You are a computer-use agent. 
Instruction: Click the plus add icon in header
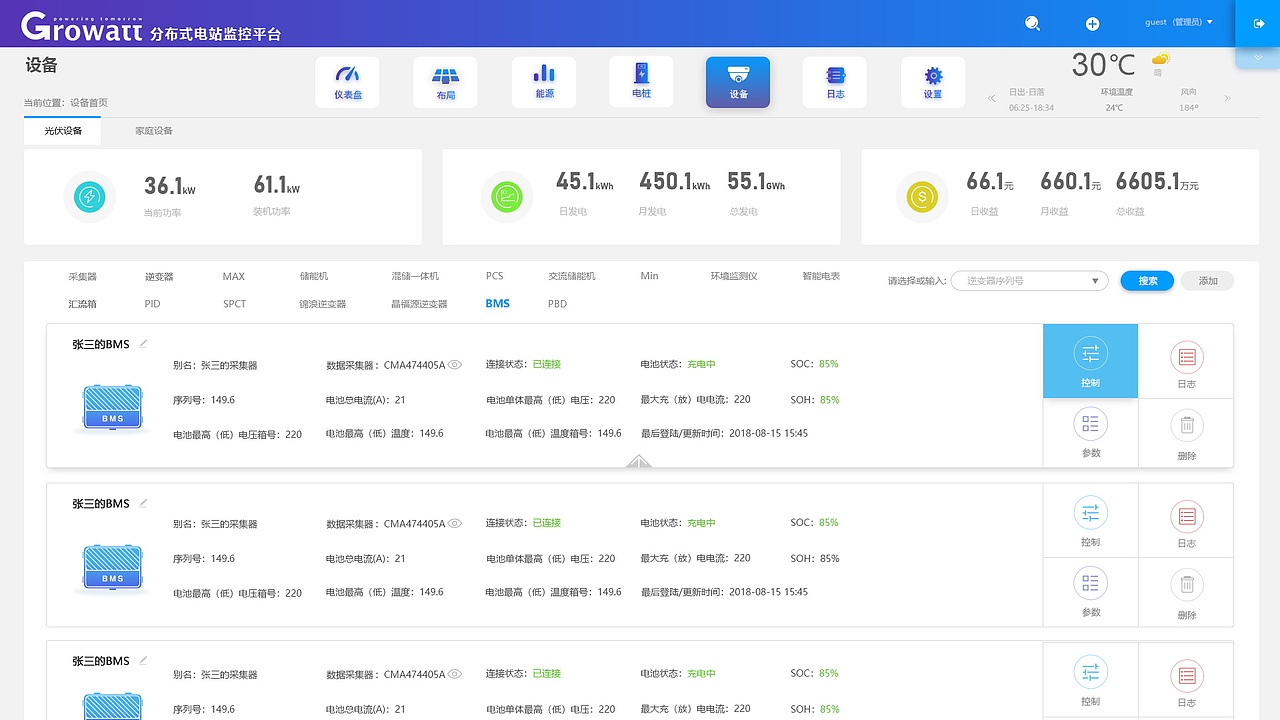(1092, 24)
